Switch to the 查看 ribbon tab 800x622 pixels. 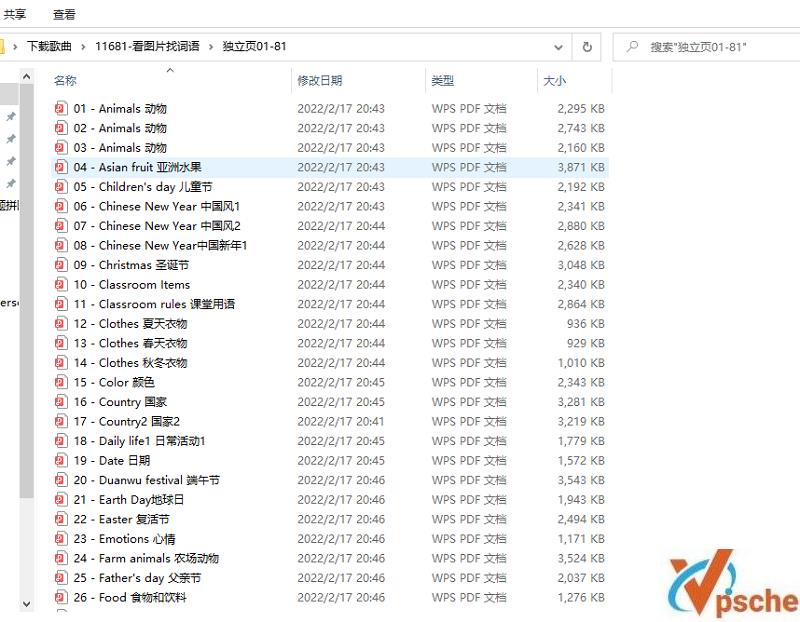click(x=64, y=14)
